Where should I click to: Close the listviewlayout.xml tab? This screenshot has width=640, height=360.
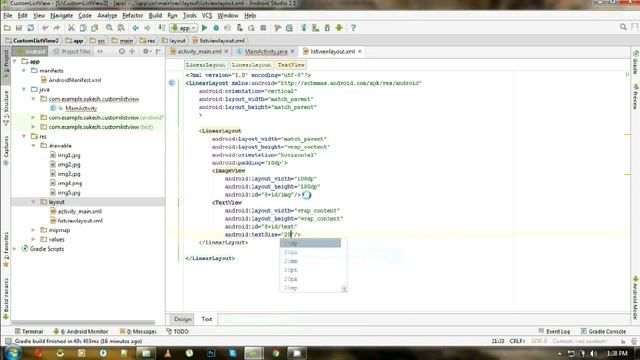coord(360,51)
